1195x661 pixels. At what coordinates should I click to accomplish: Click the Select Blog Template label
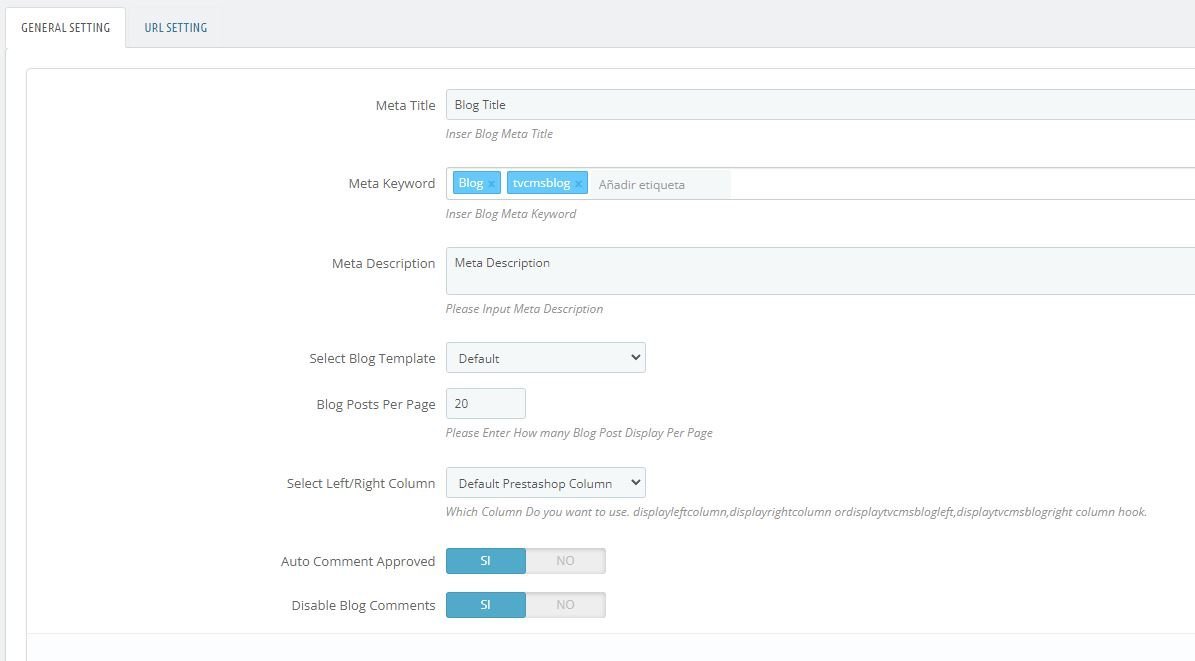(x=372, y=358)
